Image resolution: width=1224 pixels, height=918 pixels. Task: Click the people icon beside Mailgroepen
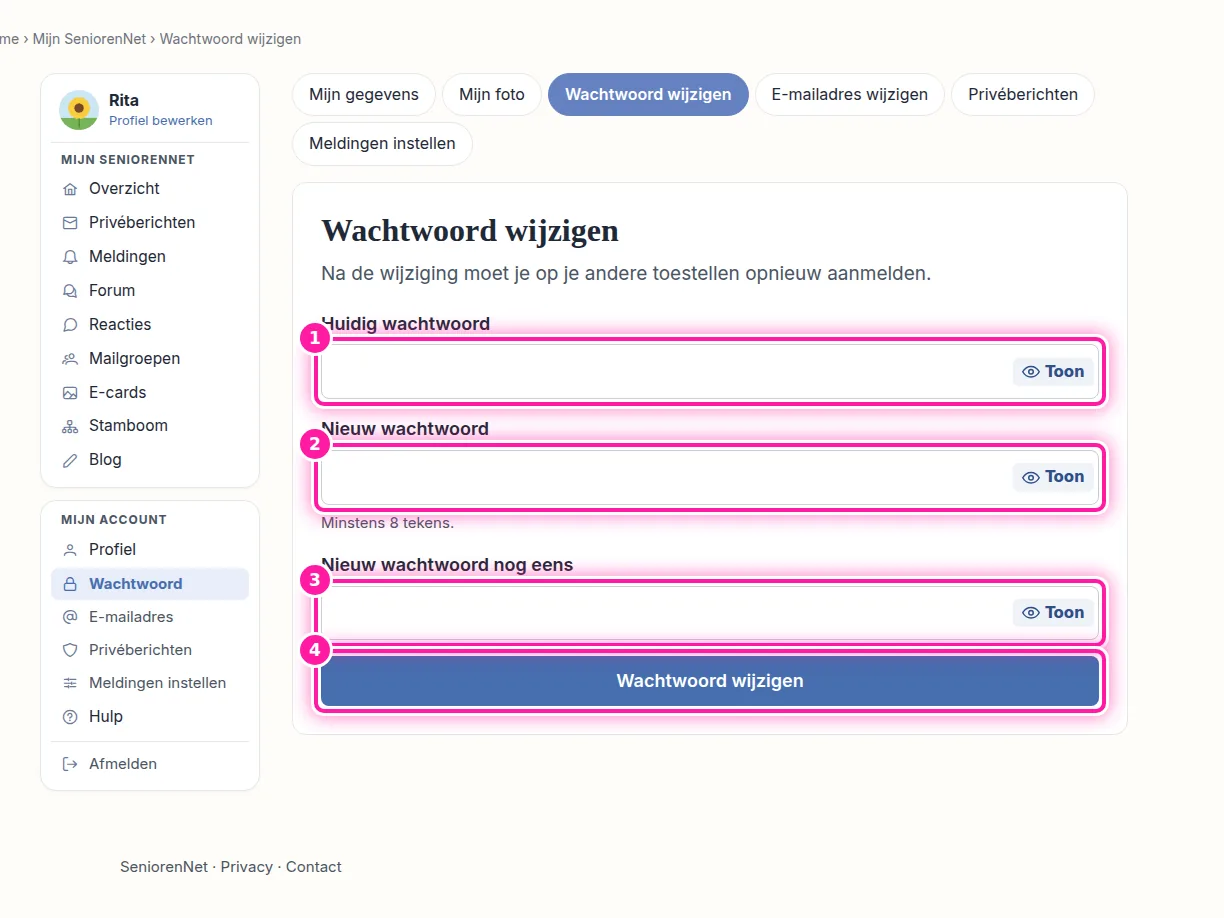click(70, 359)
